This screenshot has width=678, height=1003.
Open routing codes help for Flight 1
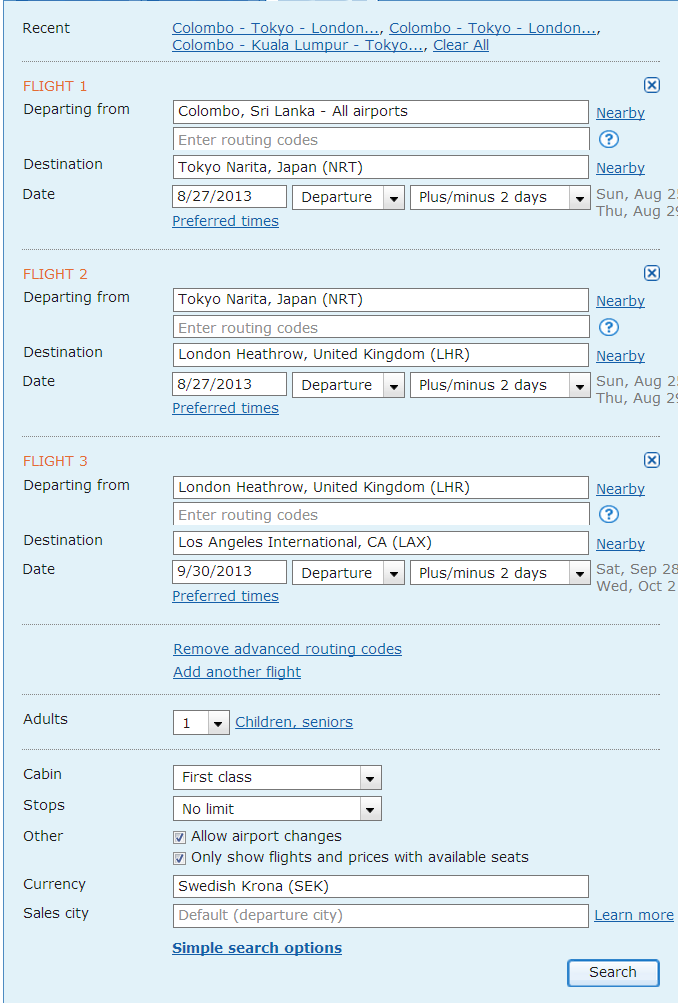coord(608,139)
